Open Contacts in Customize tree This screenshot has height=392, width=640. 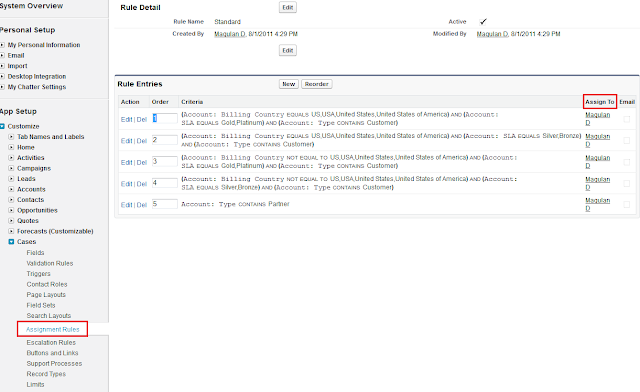(31, 200)
